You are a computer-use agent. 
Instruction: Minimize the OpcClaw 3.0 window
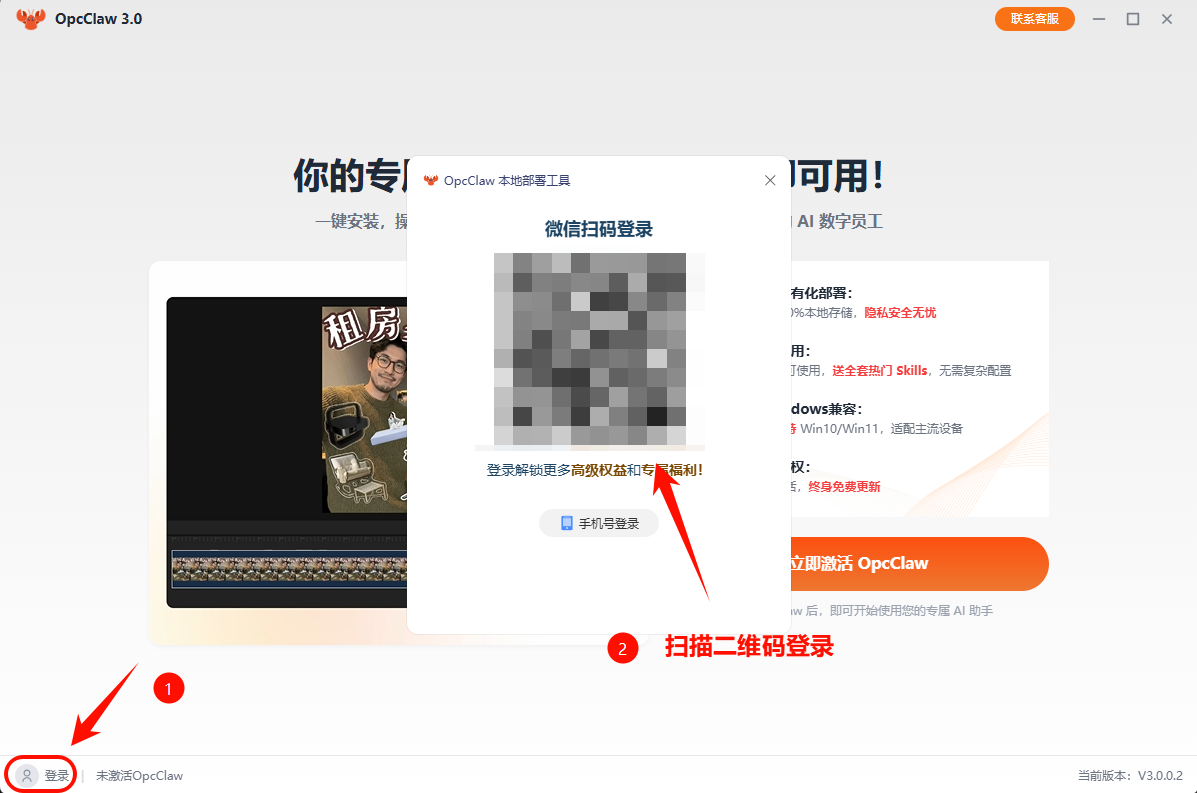[x=1099, y=19]
